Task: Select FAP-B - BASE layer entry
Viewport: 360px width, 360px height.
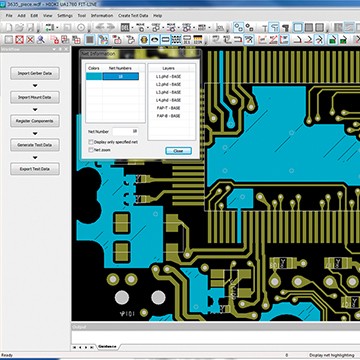Action: (168, 116)
